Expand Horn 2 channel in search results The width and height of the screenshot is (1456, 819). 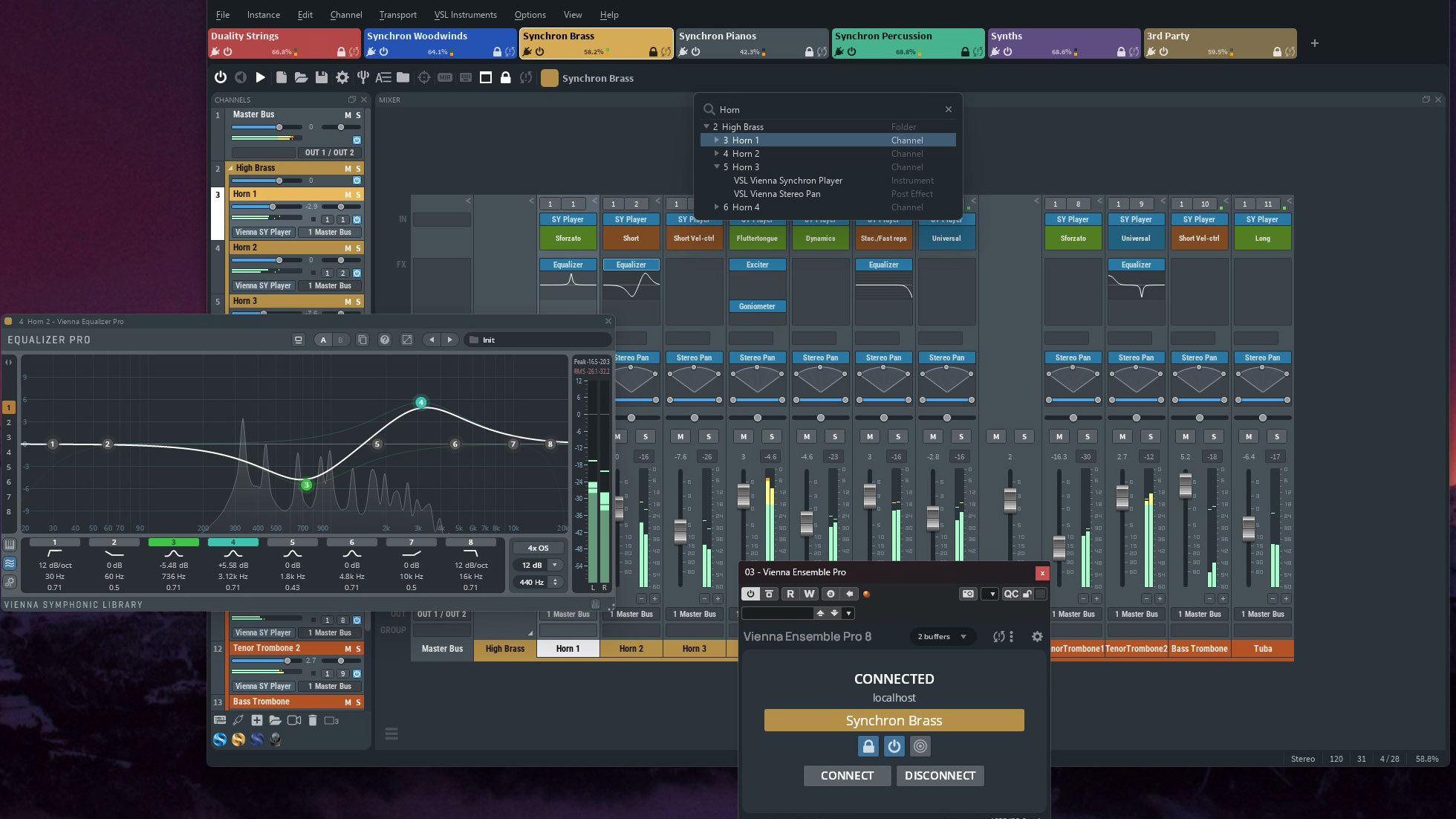point(717,154)
